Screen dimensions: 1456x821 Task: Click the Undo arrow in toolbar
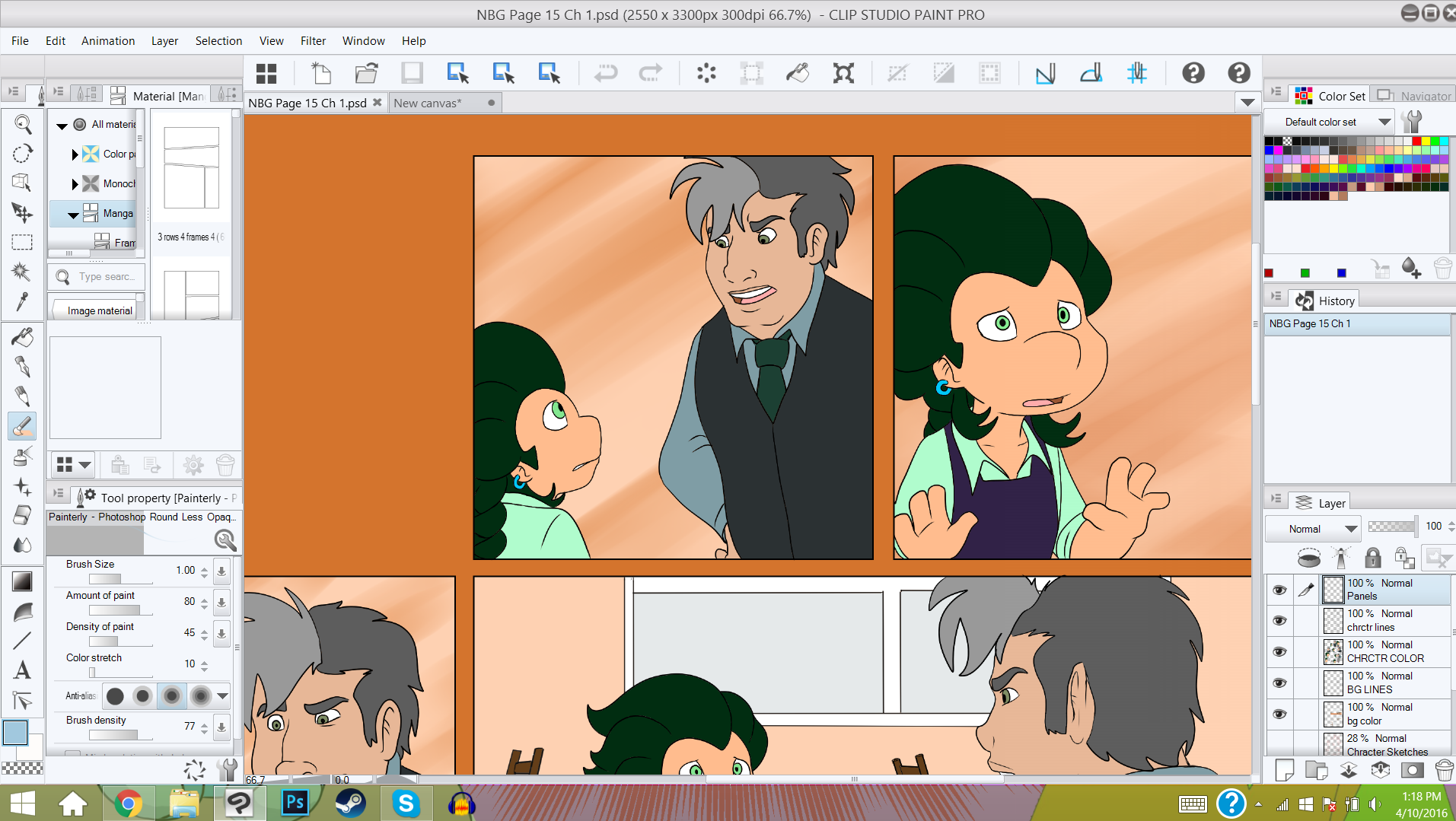tap(606, 73)
